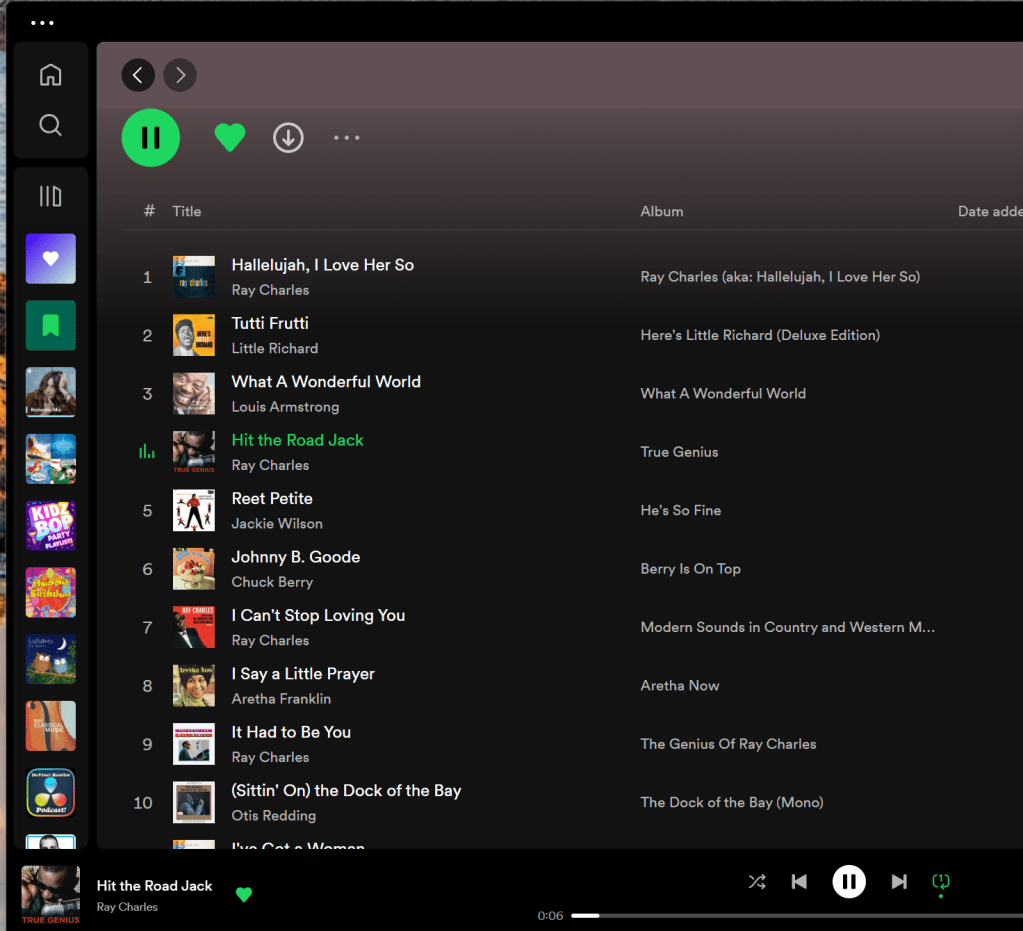The width and height of the screenshot is (1023, 931).
Task: Open the What A Wonderful World album link
Action: tap(723, 393)
